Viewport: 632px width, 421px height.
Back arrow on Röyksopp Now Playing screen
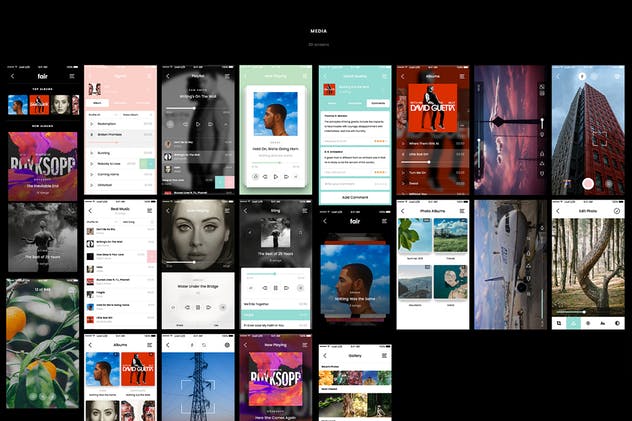tap(245, 345)
